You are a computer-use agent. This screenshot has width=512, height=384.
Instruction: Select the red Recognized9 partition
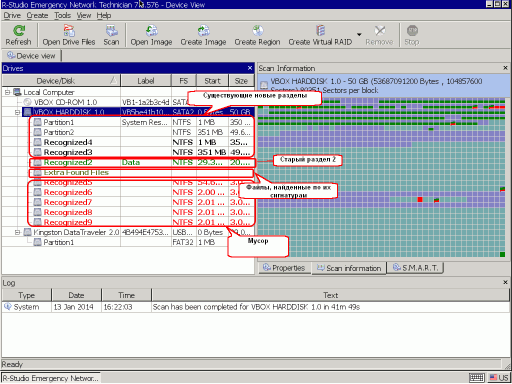point(68,222)
